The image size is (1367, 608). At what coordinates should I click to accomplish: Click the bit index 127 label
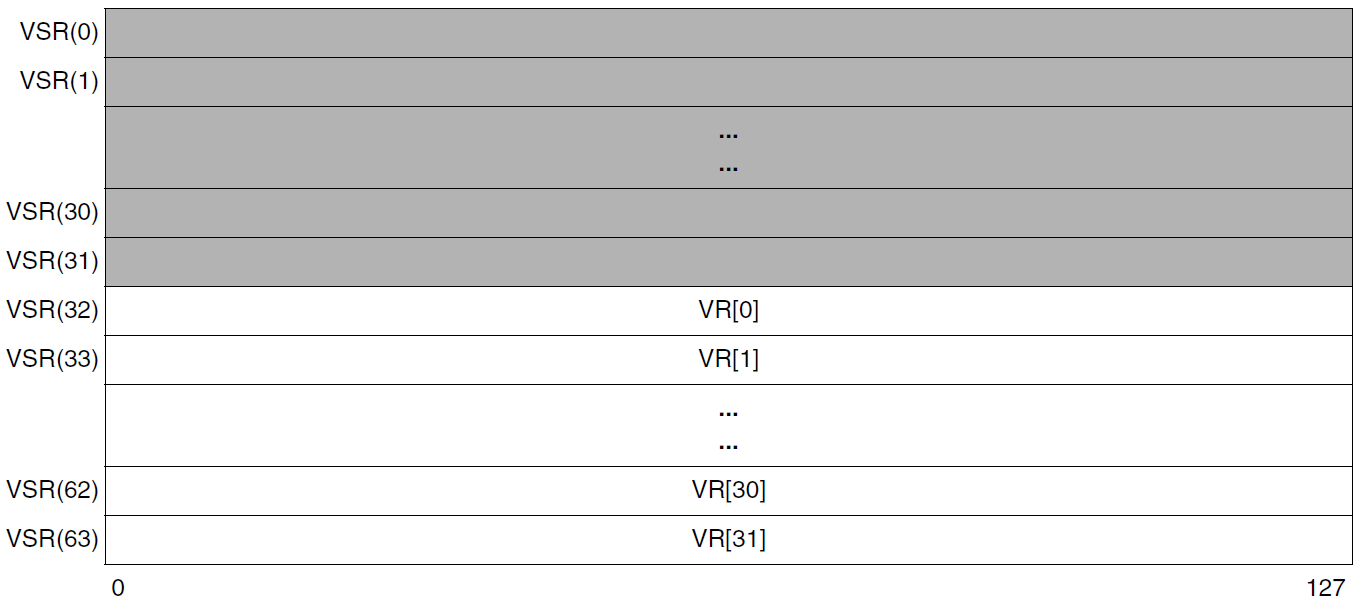point(1325,588)
